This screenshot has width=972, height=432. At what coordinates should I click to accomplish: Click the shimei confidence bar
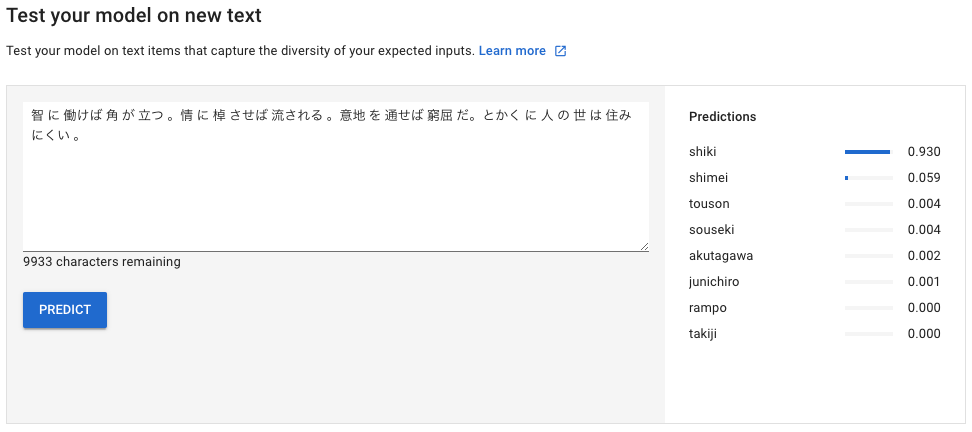(x=868, y=178)
